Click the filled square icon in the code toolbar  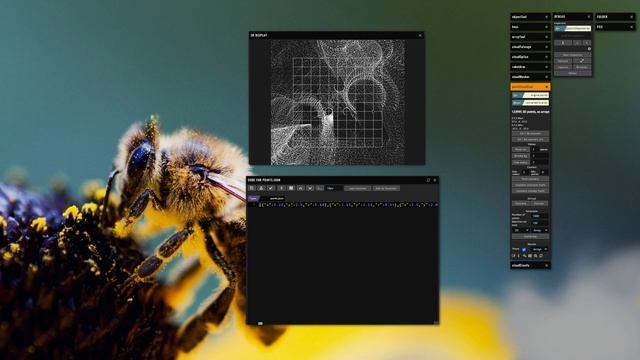click(291, 188)
